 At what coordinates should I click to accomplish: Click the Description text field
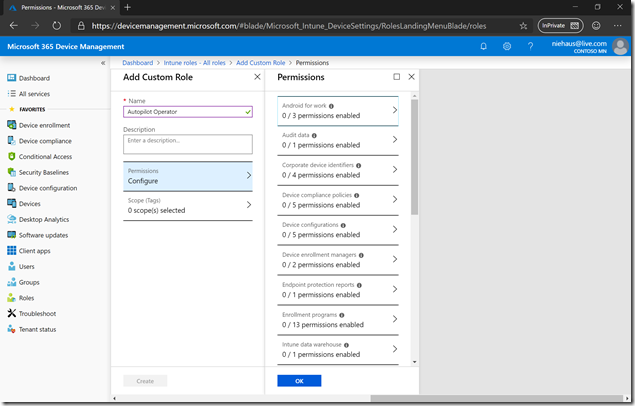pyautogui.click(x=187, y=144)
